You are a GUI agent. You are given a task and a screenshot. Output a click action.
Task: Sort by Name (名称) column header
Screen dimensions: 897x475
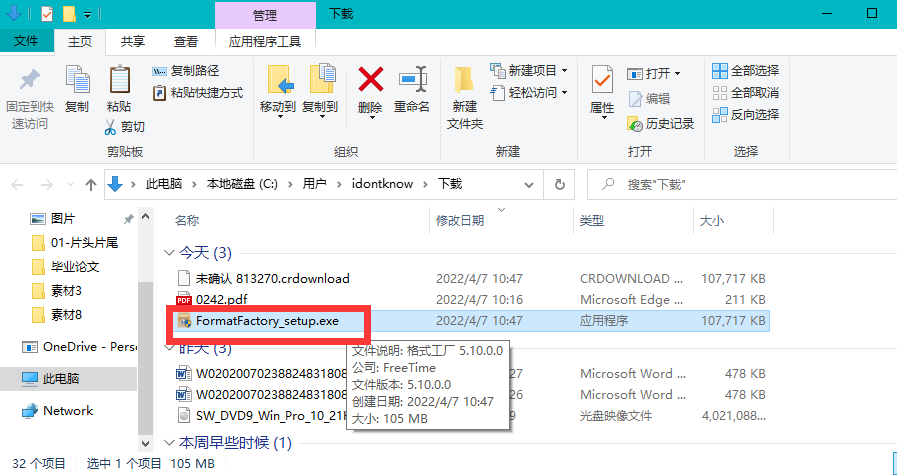click(x=186, y=220)
